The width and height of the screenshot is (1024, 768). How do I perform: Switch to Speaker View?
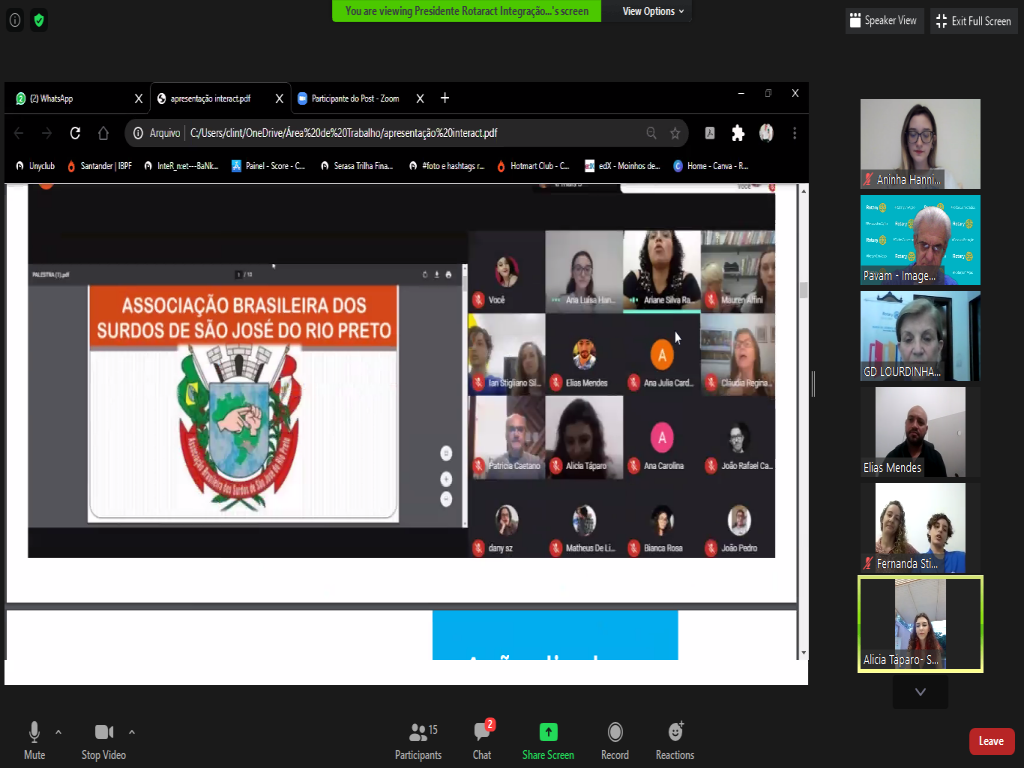pyautogui.click(x=883, y=21)
